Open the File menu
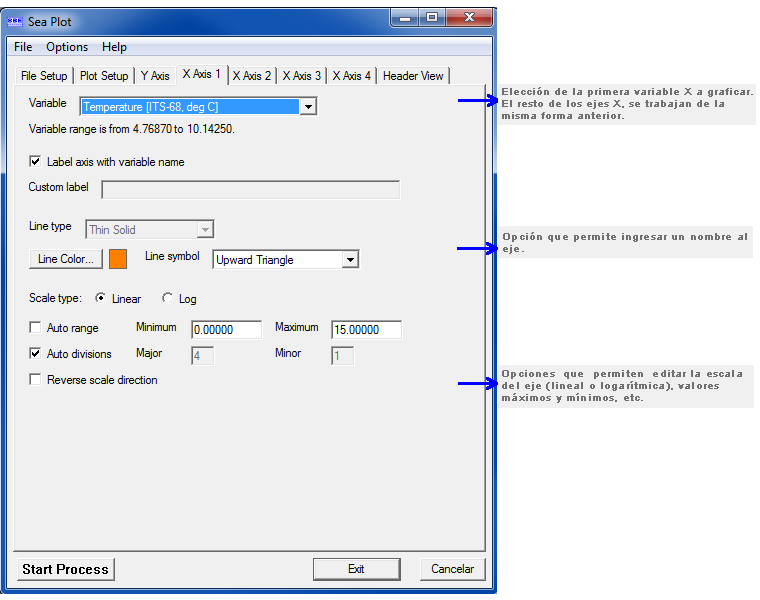The height and width of the screenshot is (600, 760). (x=23, y=47)
